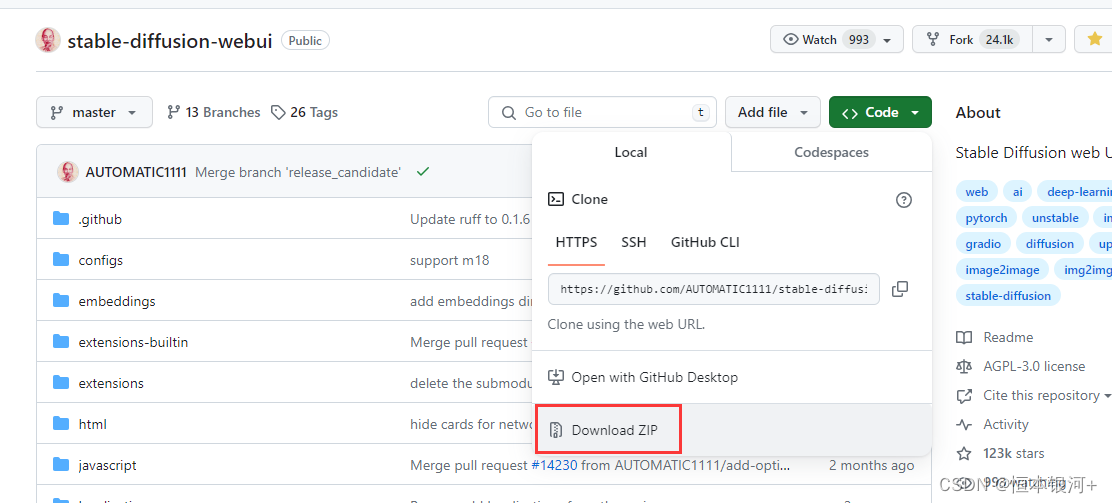Select the SSH clone option
This screenshot has width=1112, height=503.
(634, 242)
